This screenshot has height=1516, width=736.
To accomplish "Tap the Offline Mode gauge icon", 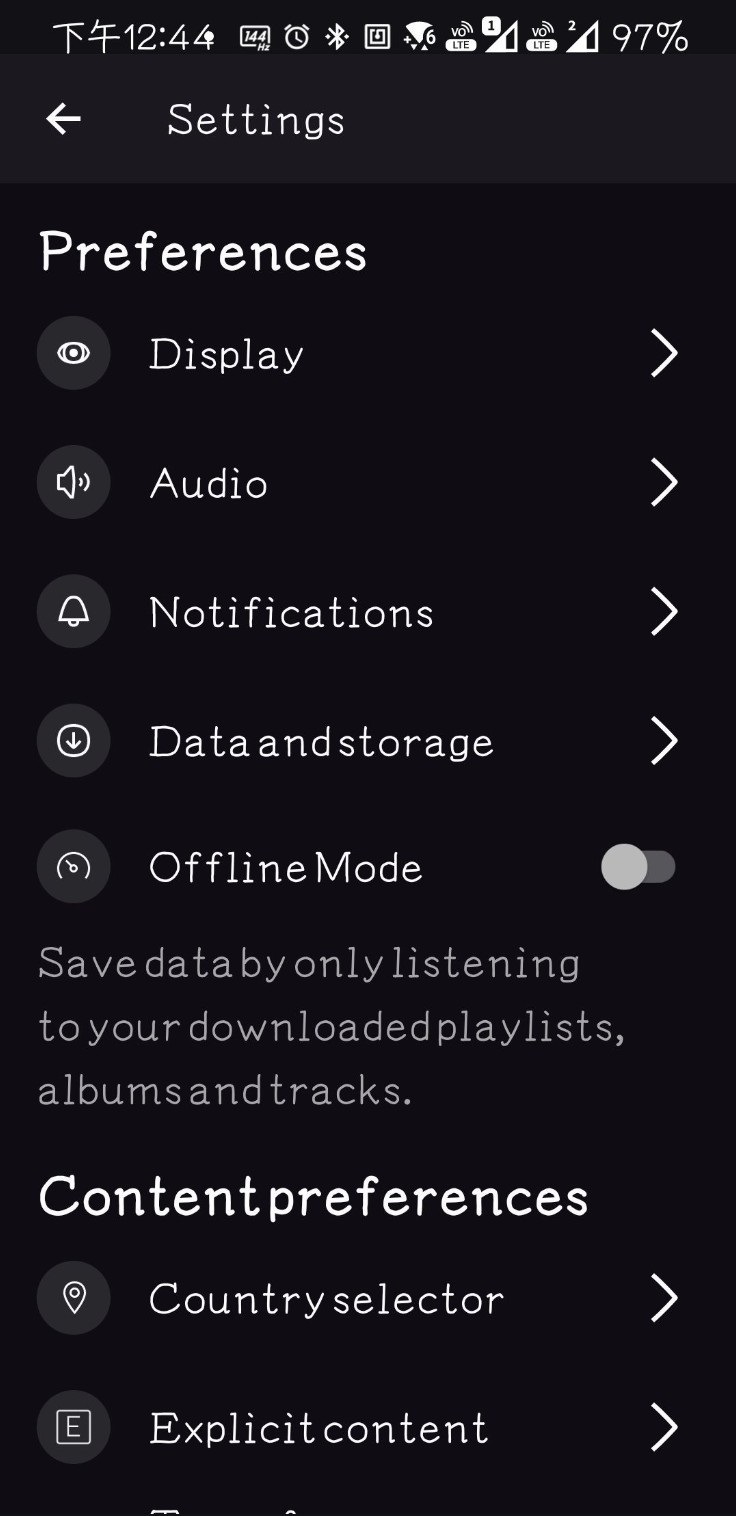I will pyautogui.click(x=73, y=867).
